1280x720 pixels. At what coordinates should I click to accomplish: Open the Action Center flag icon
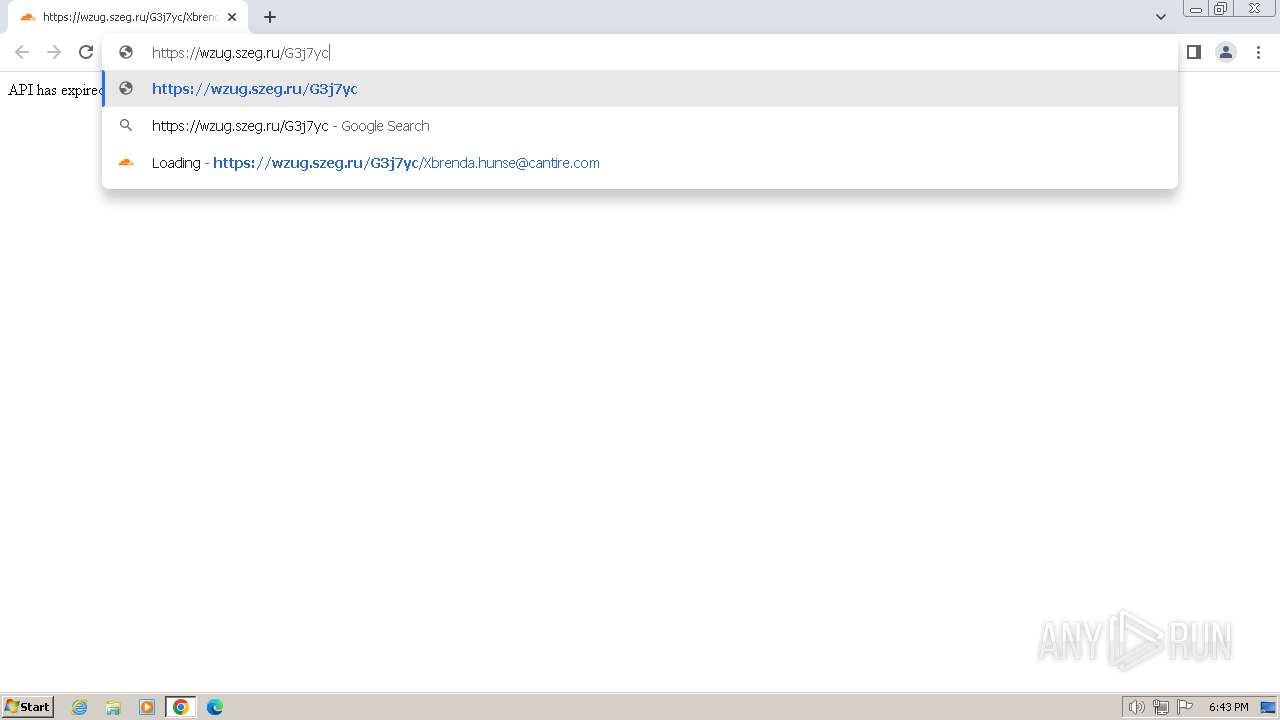[x=1185, y=707]
